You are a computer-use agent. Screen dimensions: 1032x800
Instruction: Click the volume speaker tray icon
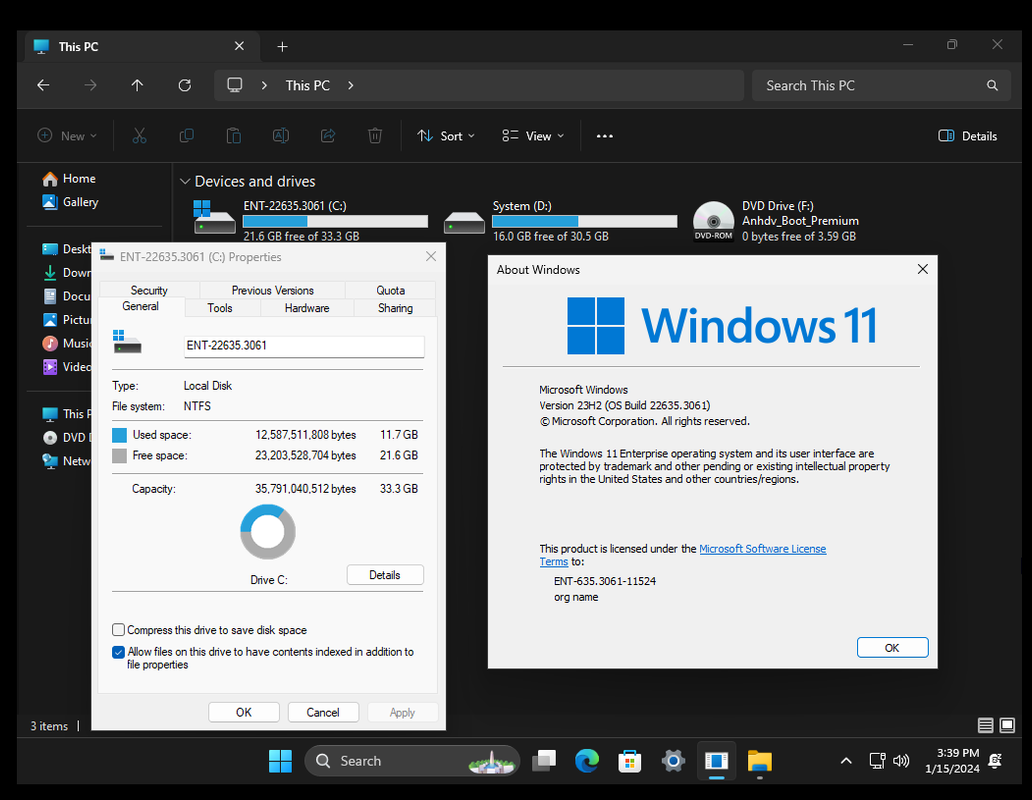[x=901, y=761]
